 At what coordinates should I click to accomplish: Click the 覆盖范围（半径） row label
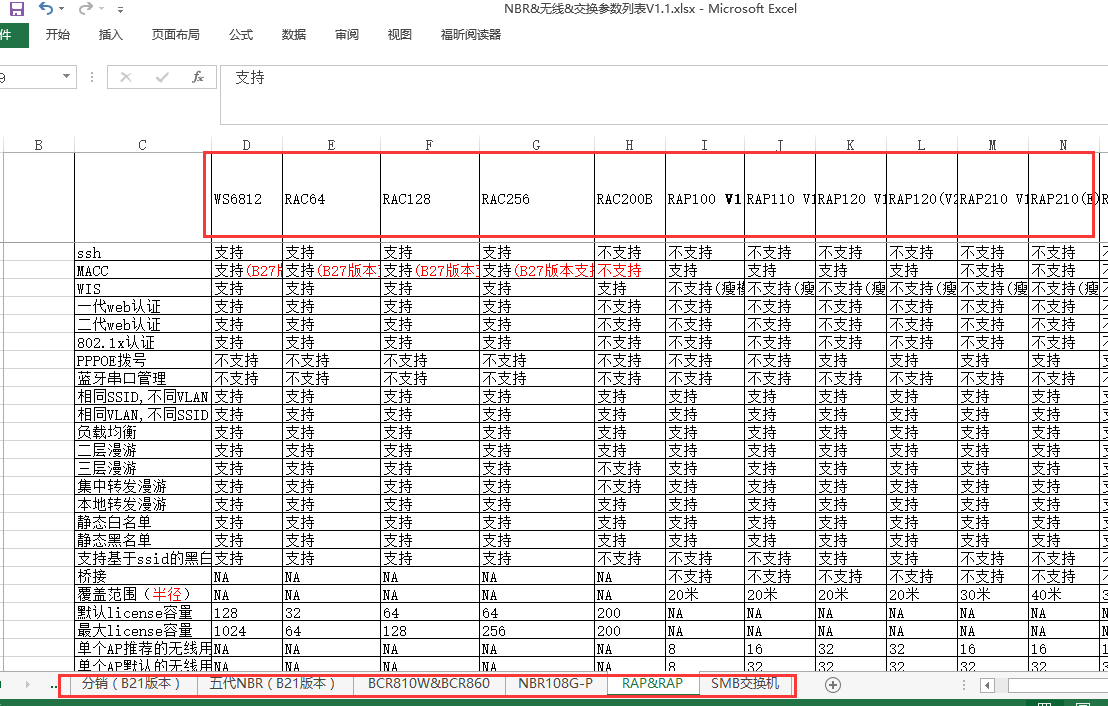coord(143,594)
